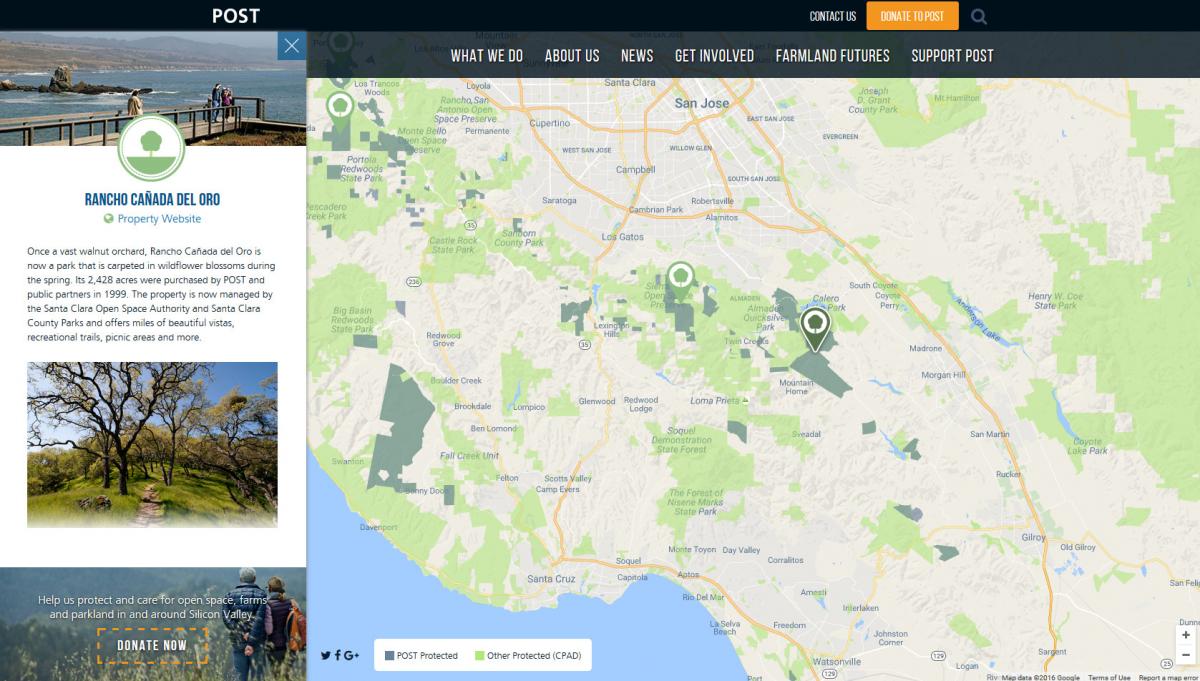Click the oak trees trail photo

click(152, 444)
